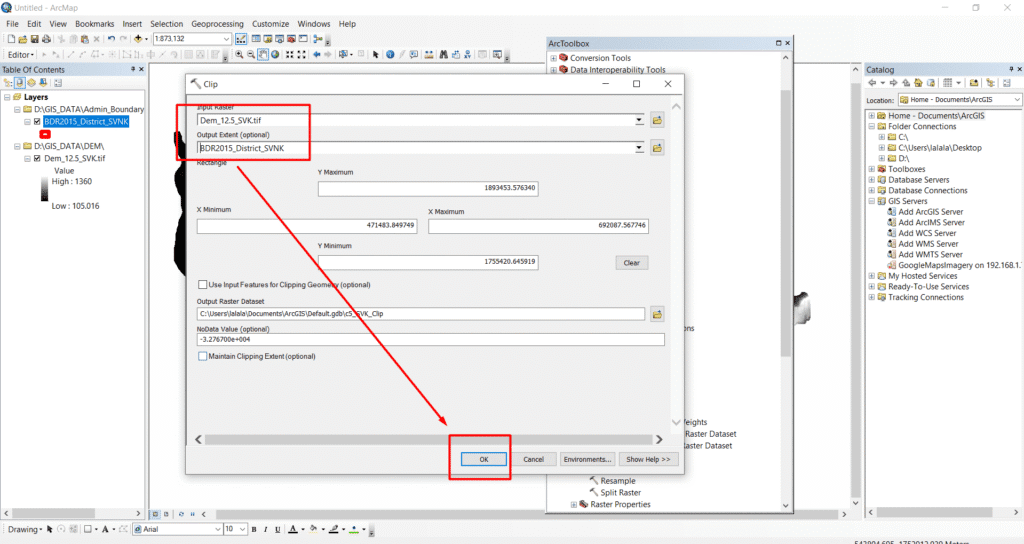Screen dimensions: 1024x544
Task: Toggle Underline text on Drawing toolbar
Action: coord(278,529)
